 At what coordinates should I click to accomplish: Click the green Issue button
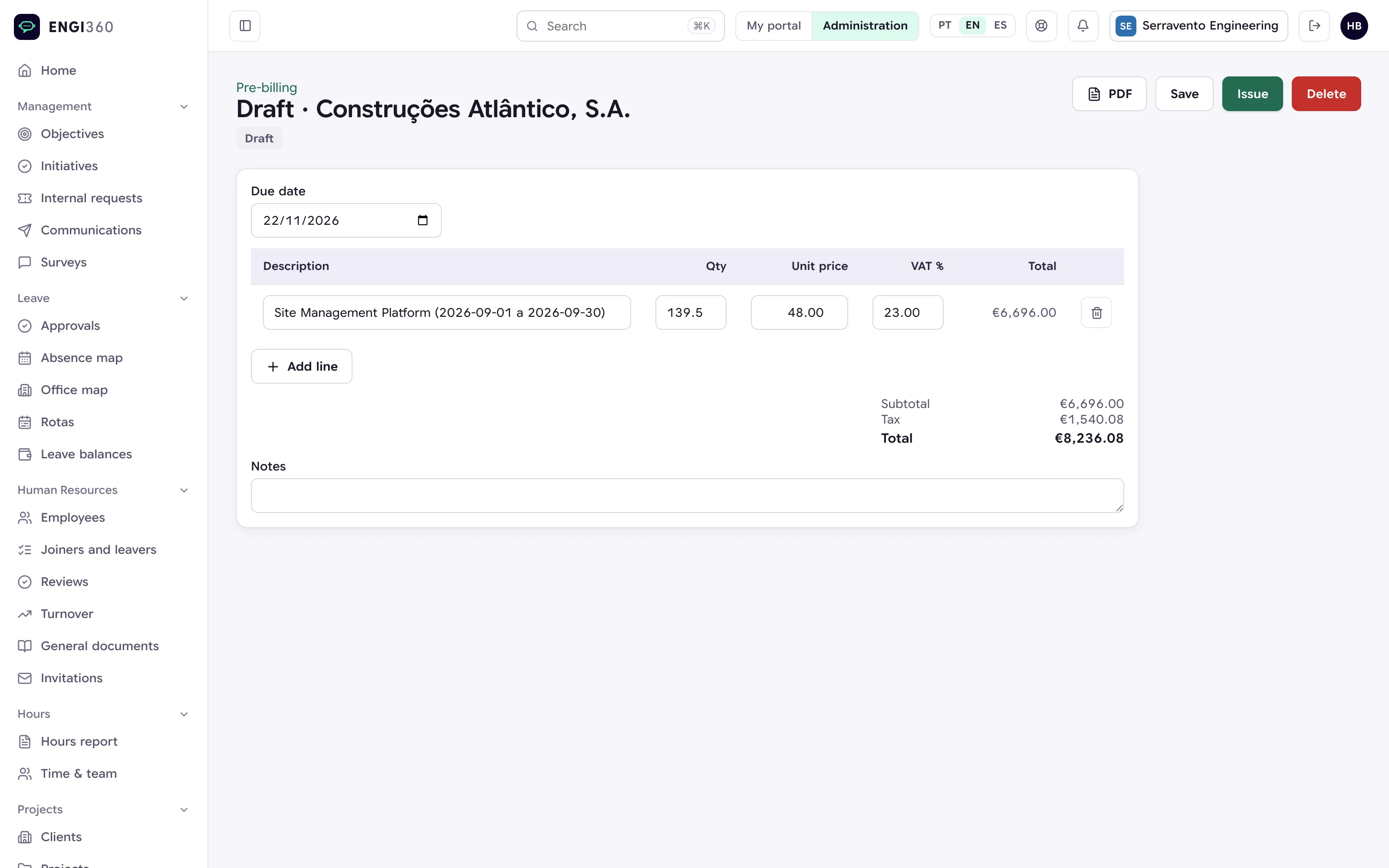coord(1252,94)
